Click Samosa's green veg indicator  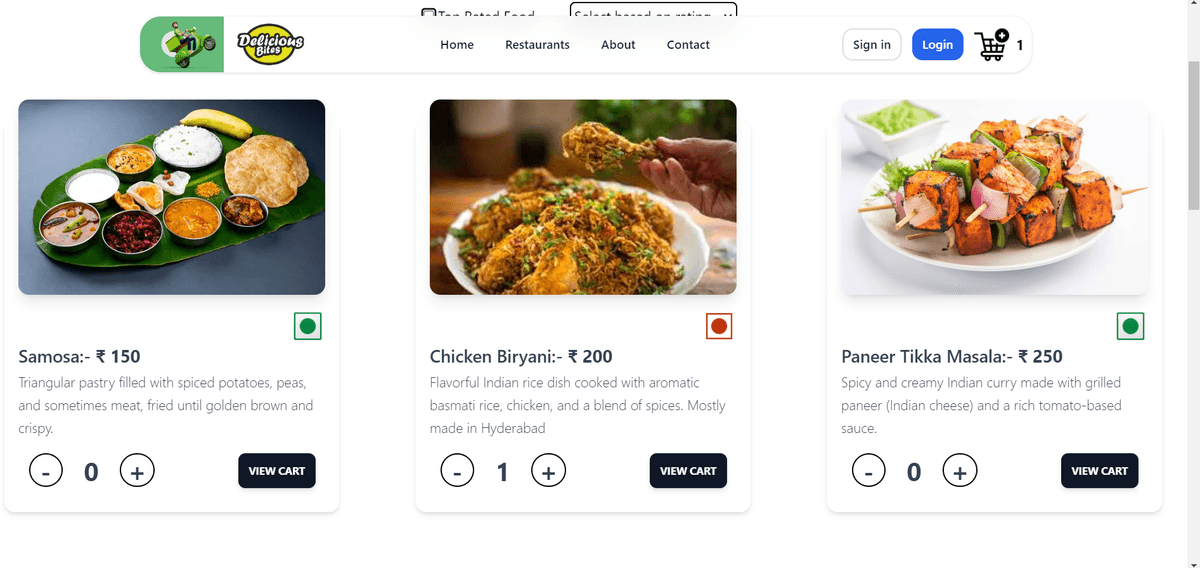(308, 326)
